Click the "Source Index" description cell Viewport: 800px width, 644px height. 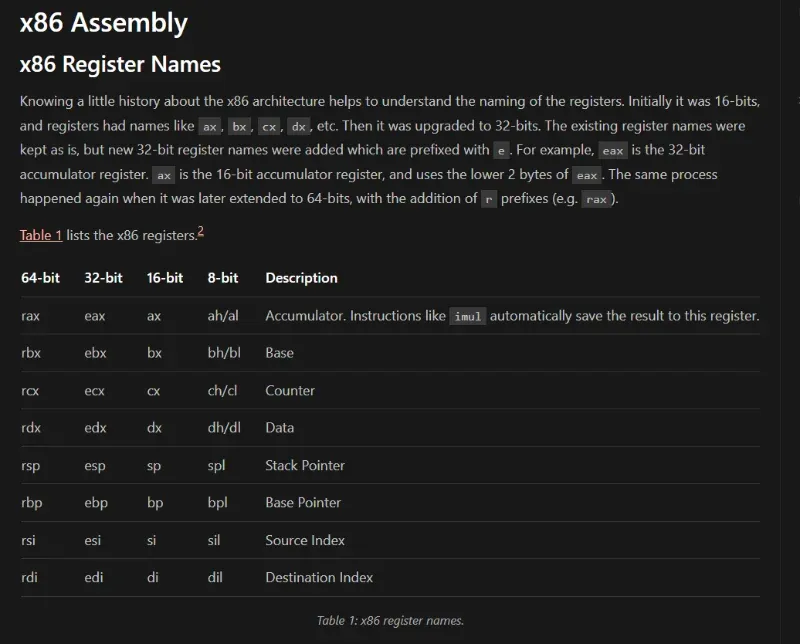coord(305,540)
